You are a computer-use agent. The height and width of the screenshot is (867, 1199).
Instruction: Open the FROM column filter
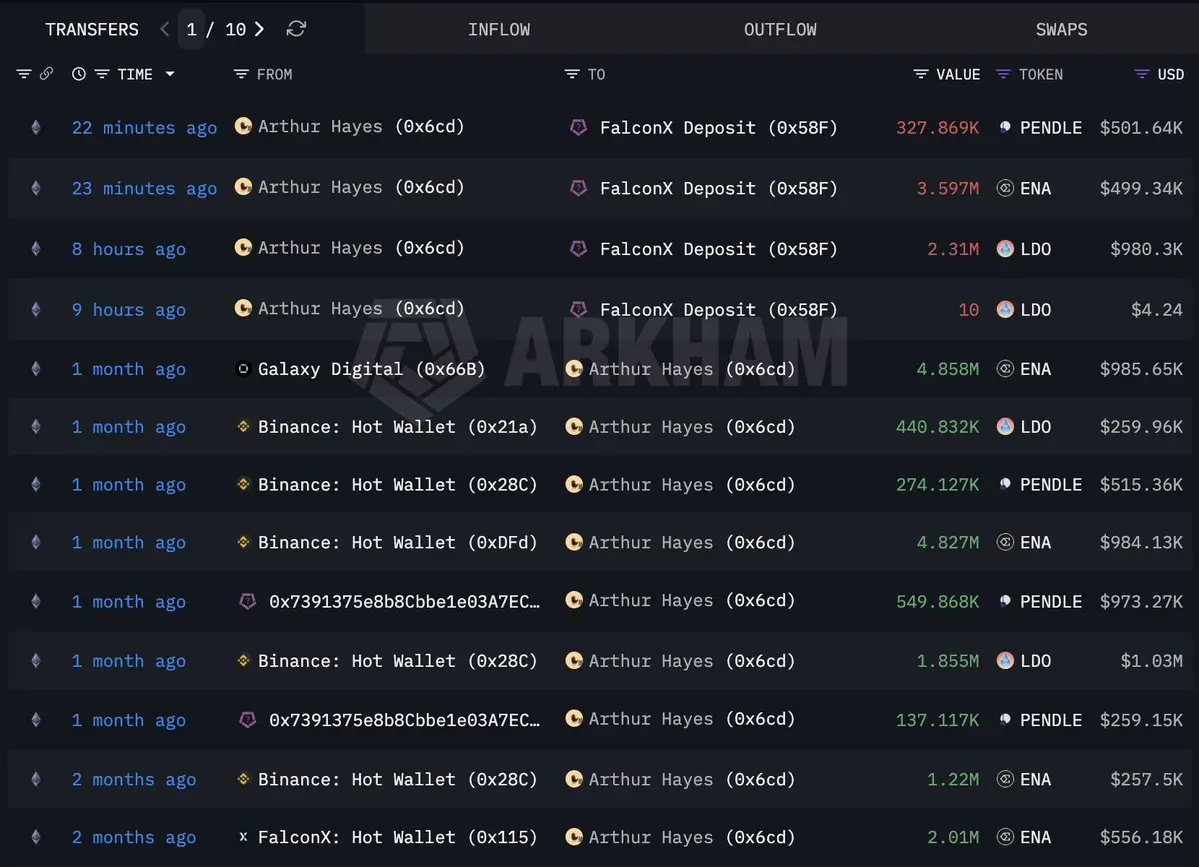pyautogui.click(x=241, y=74)
